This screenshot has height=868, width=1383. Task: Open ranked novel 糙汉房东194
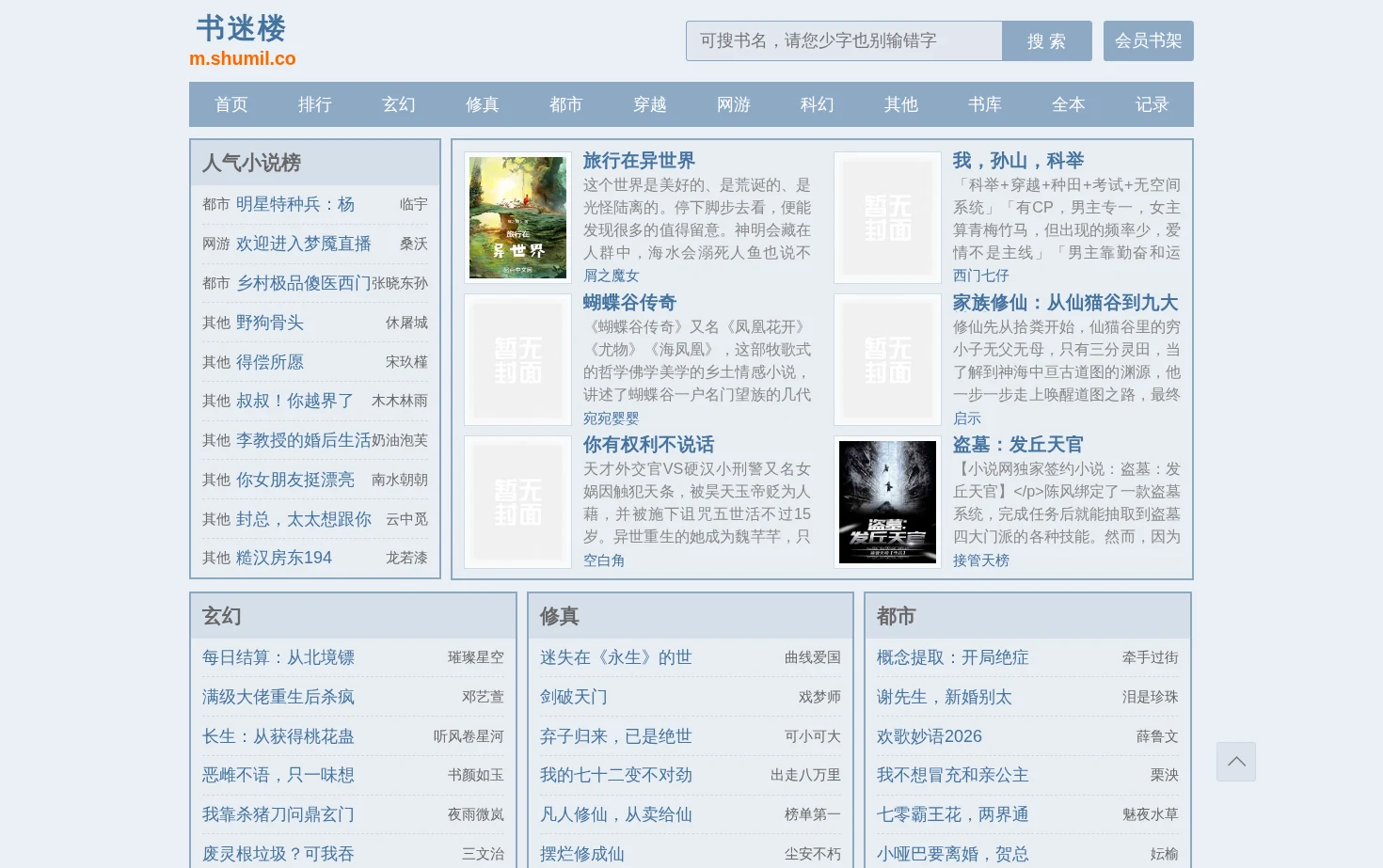(x=284, y=558)
